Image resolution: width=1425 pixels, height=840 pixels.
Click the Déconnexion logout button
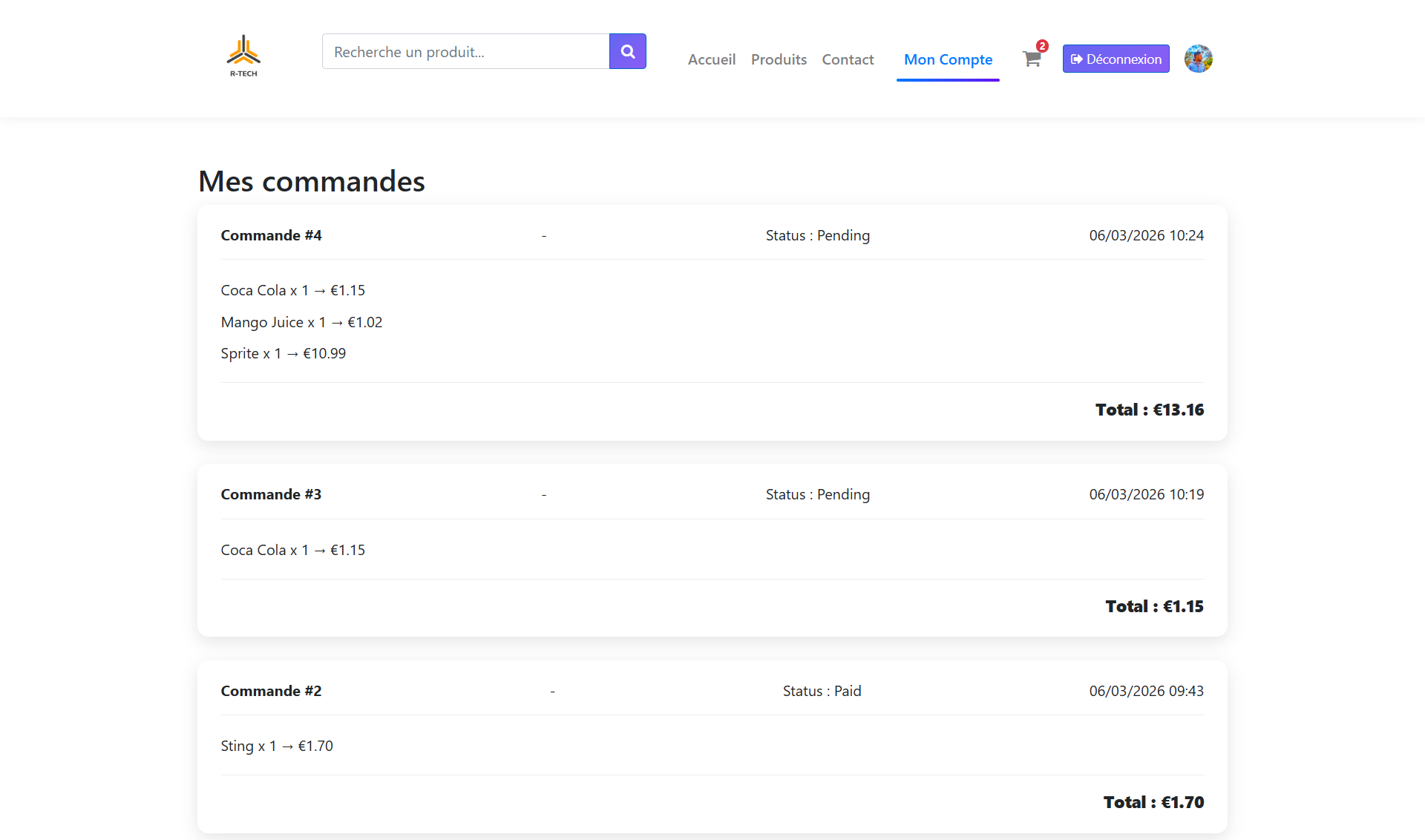point(1116,59)
